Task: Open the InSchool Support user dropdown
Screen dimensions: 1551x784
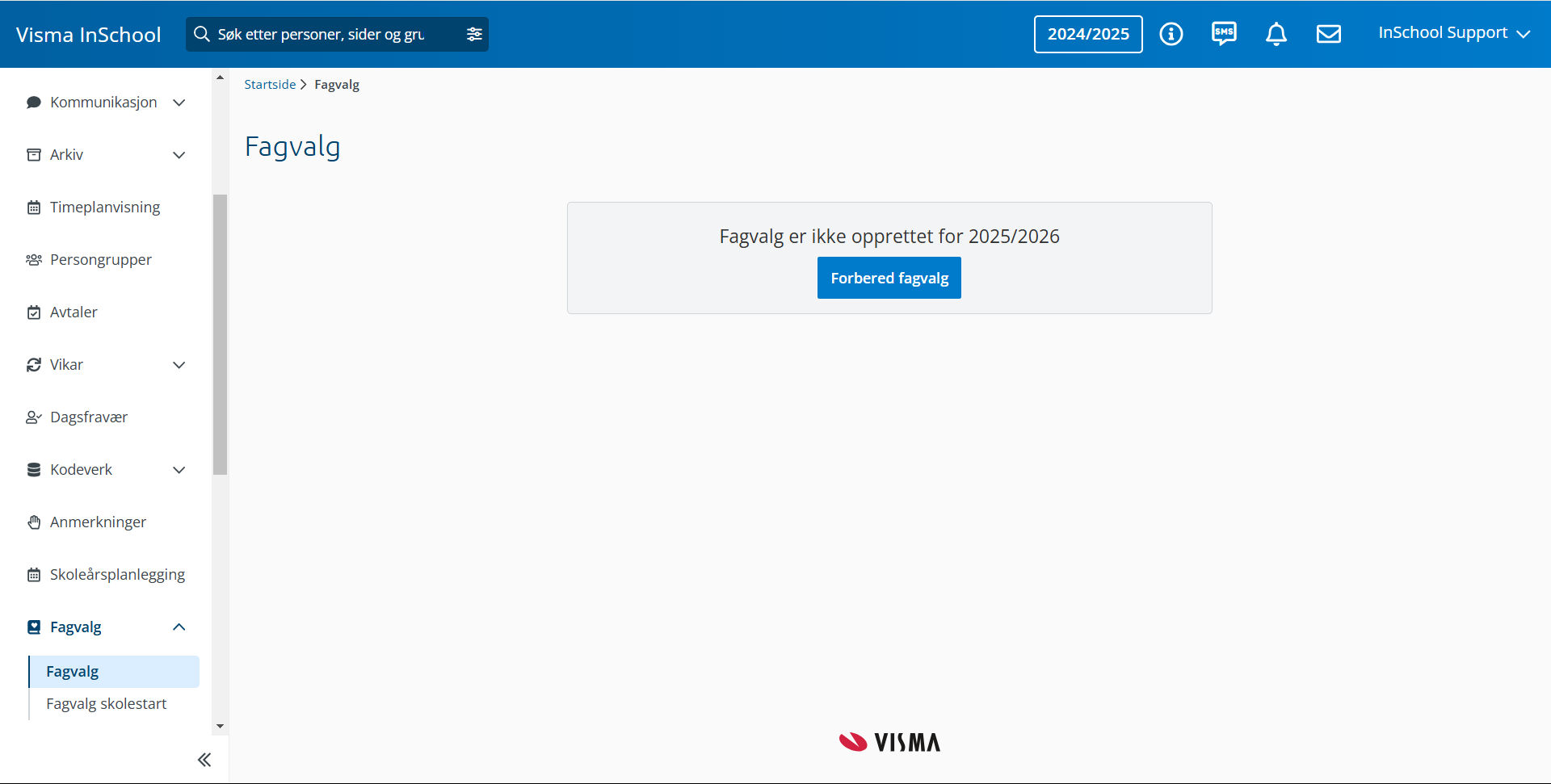Action: coord(1454,33)
